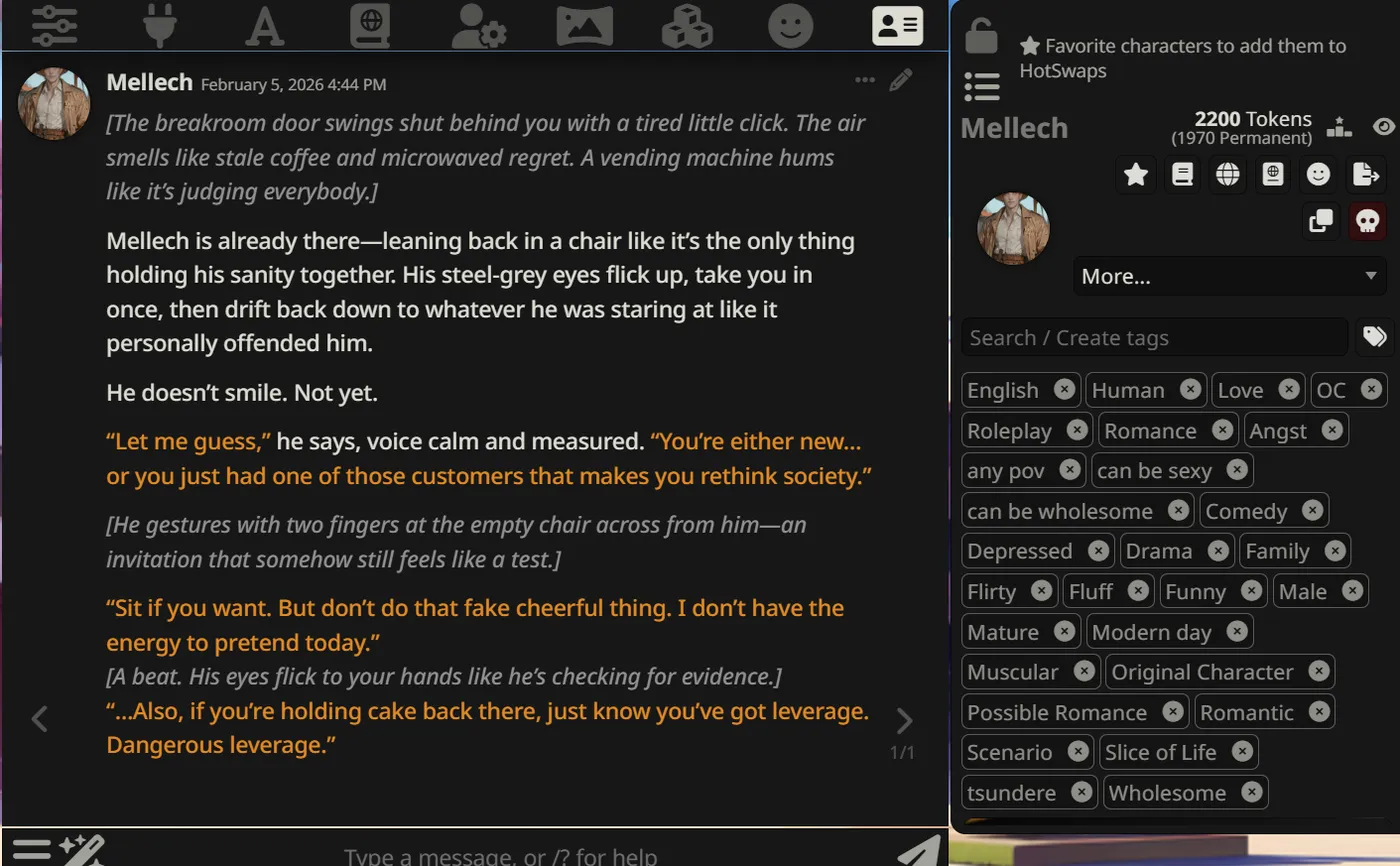
Task: Send message with paper plane button
Action: 919,850
